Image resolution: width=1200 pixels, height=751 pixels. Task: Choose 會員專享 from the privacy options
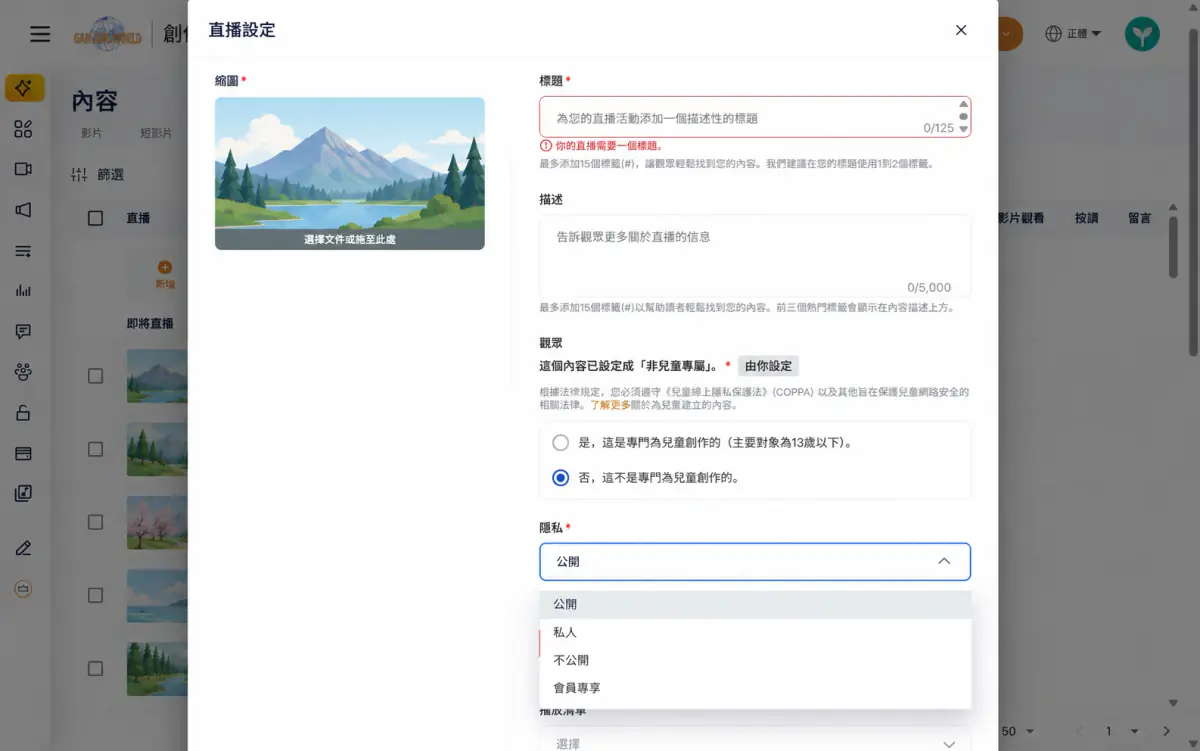[x=755, y=689]
